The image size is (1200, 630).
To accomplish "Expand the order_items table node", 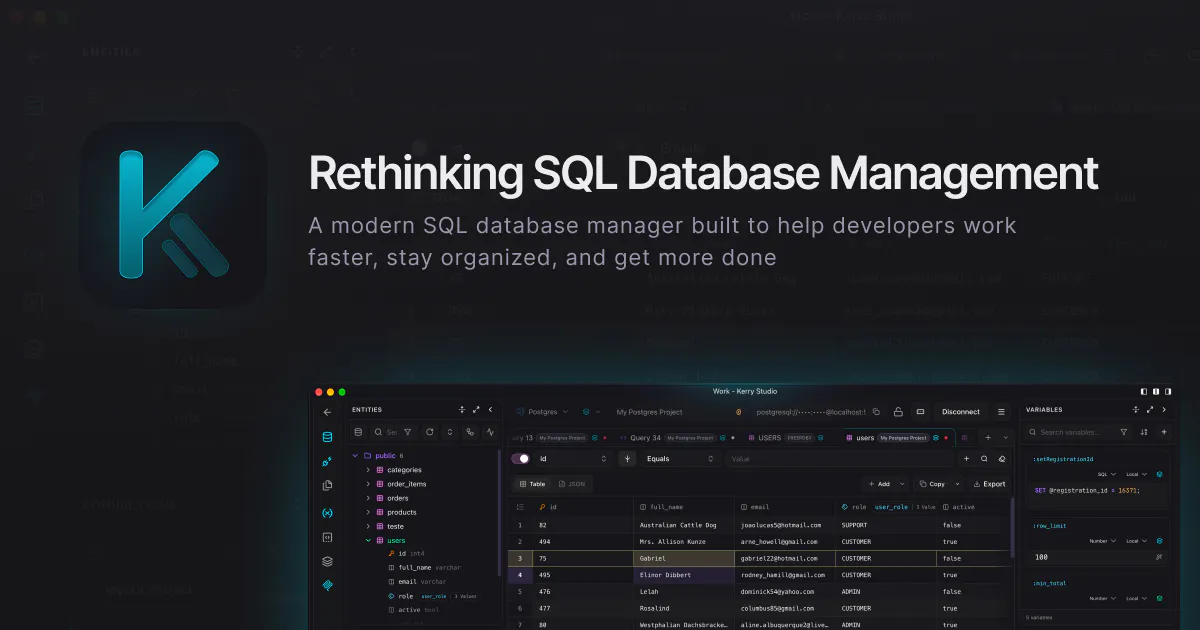I will [x=368, y=484].
